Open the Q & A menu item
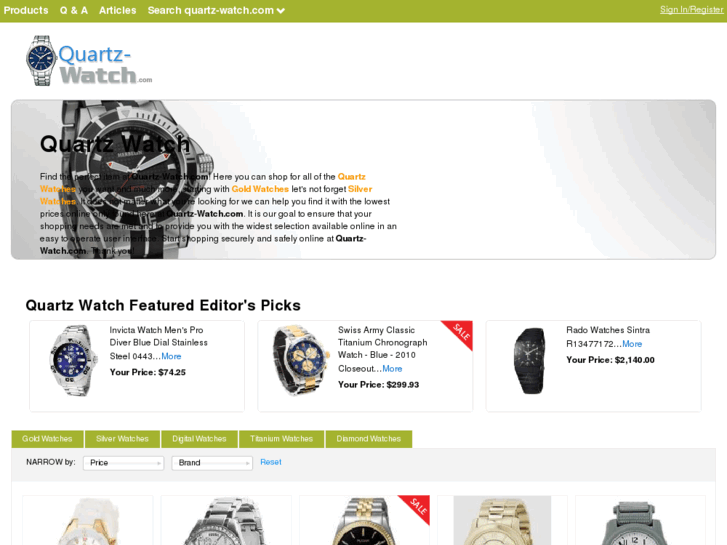 [74, 10]
